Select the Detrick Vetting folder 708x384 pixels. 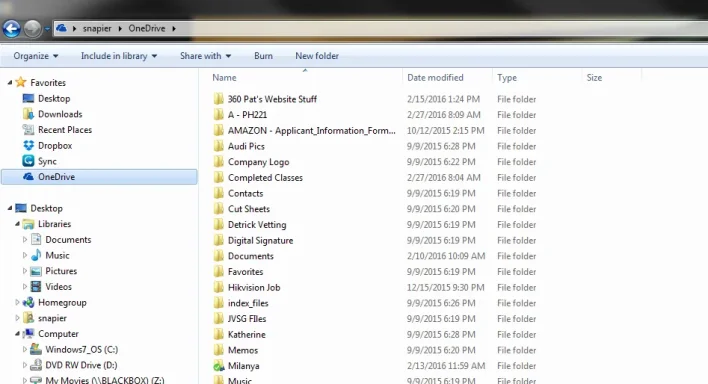pos(257,225)
